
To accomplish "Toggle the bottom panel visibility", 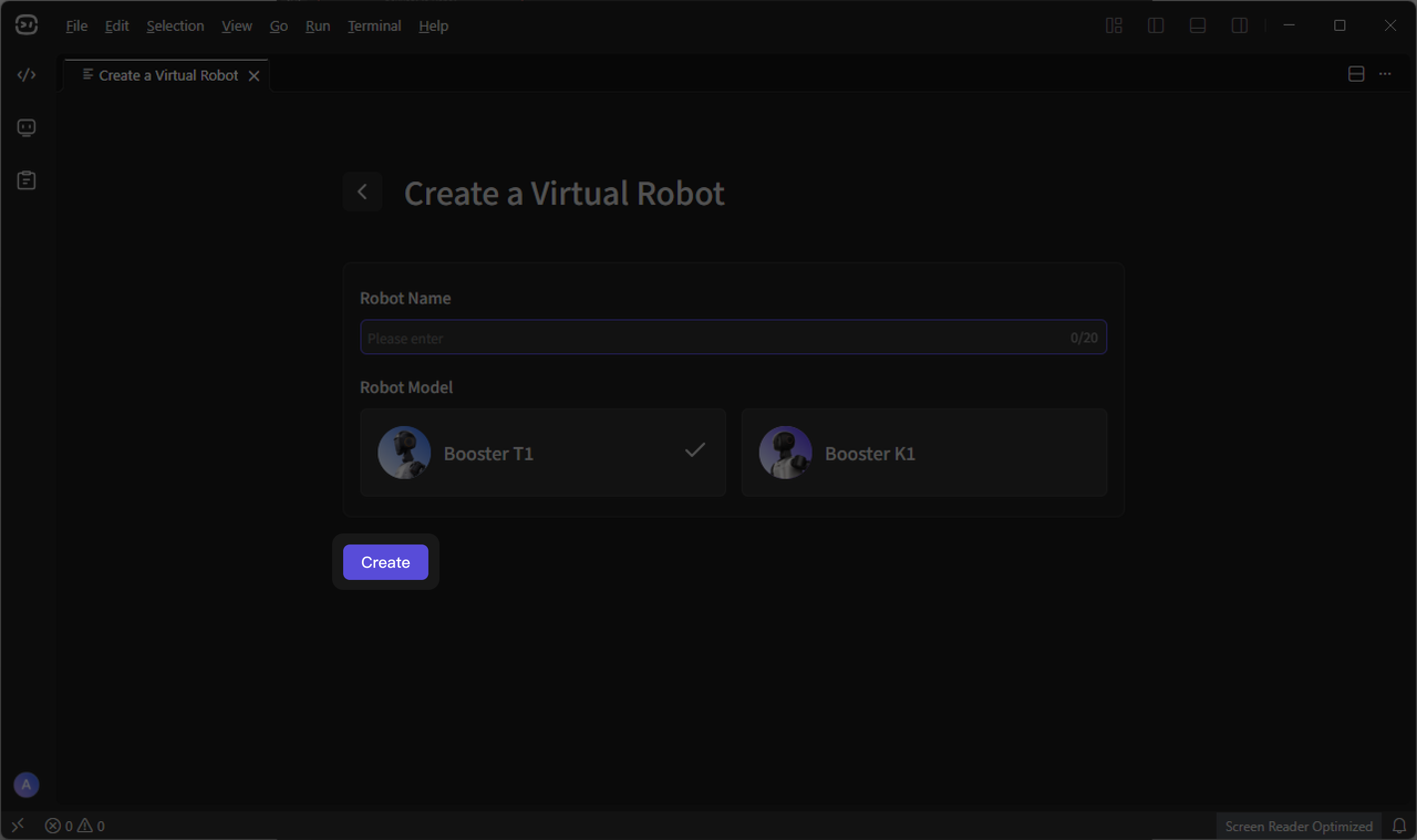I will coord(1197,25).
